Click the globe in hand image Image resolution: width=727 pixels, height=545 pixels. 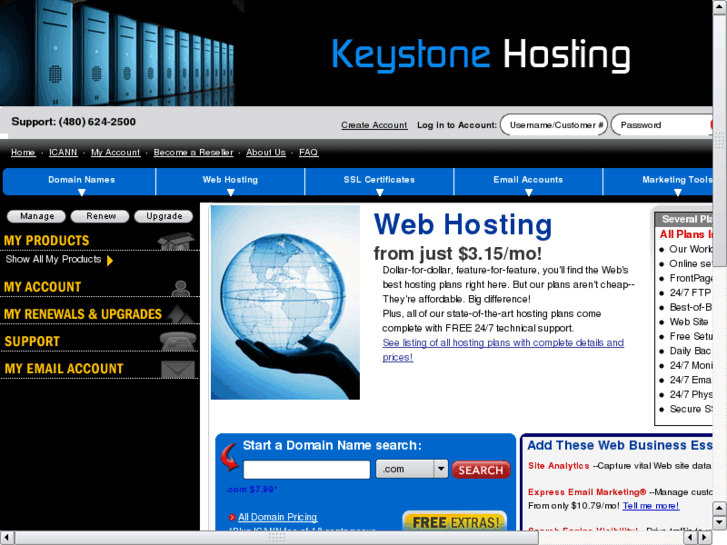(x=285, y=302)
